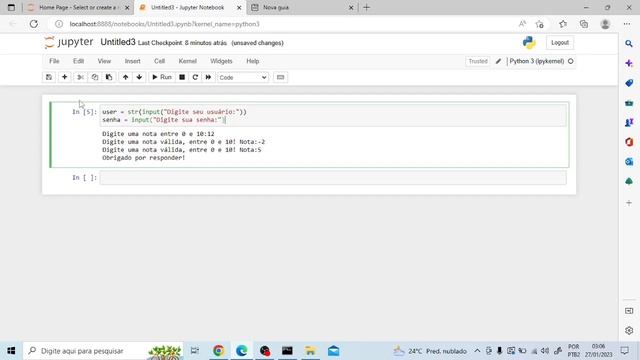640x360 pixels.
Task: Open the Kernel menu
Action: 187,61
